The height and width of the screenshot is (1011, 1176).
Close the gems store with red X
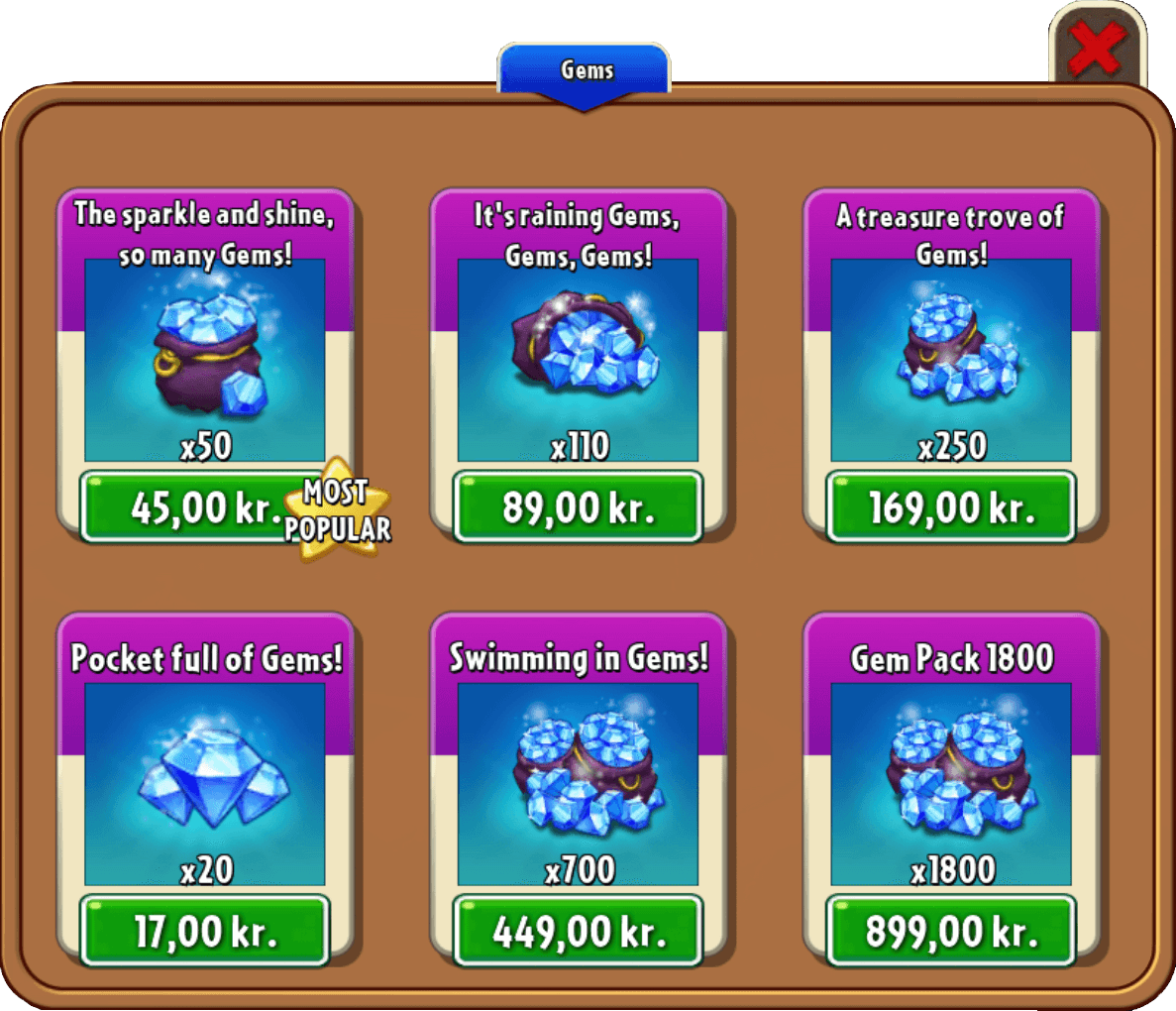point(1097,48)
